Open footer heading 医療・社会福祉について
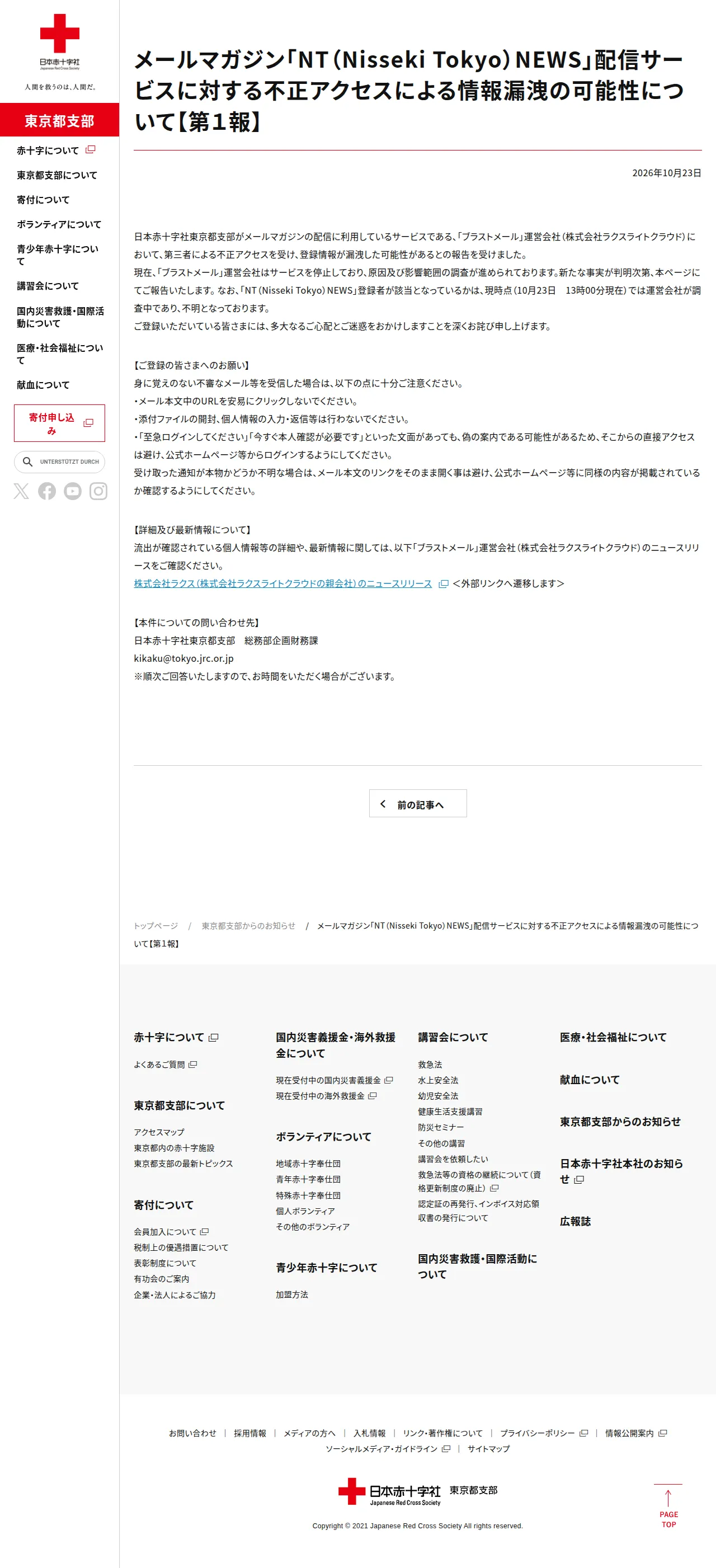Image resolution: width=716 pixels, height=1568 pixels. [613, 1037]
